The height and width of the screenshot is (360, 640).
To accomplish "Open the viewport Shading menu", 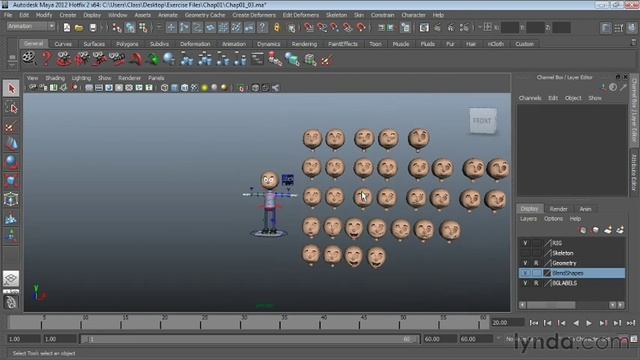I will coord(55,78).
